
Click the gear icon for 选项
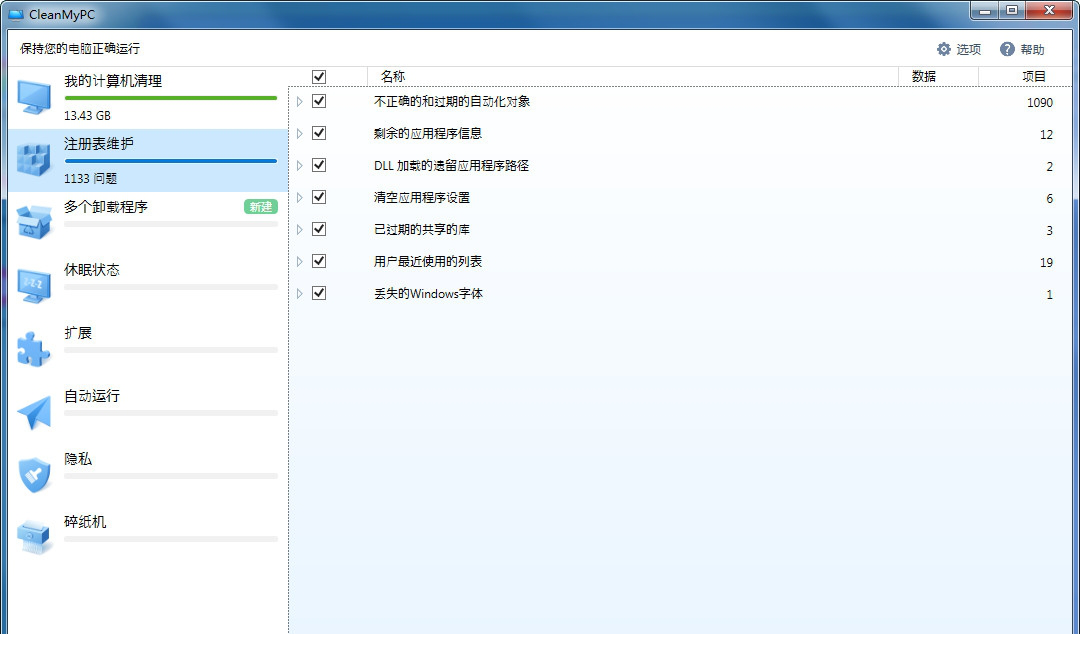944,49
